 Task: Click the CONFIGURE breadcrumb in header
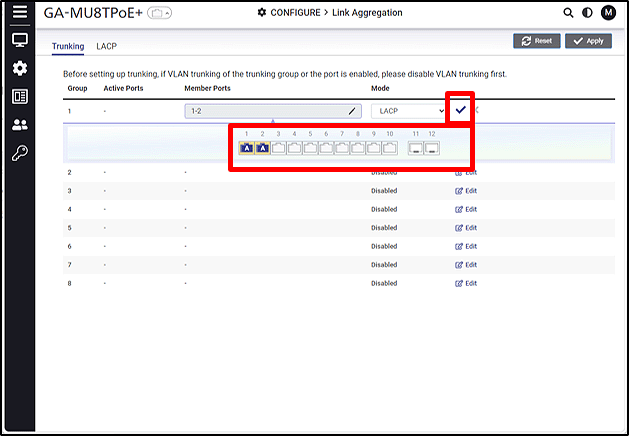click(295, 13)
